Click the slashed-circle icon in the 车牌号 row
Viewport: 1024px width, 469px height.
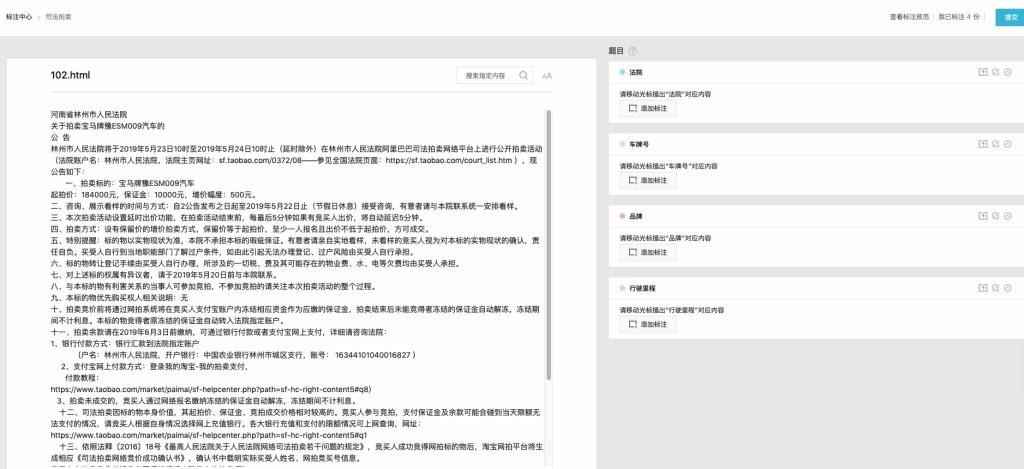[x=995, y=144]
